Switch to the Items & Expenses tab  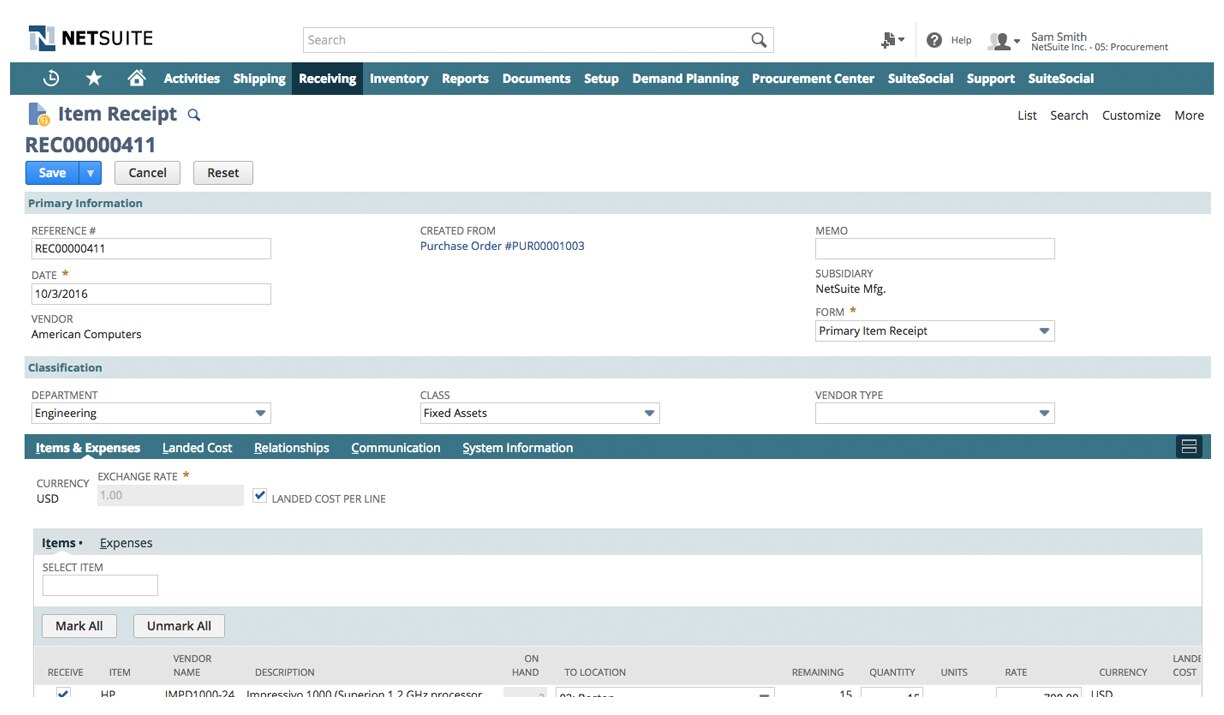[88, 448]
